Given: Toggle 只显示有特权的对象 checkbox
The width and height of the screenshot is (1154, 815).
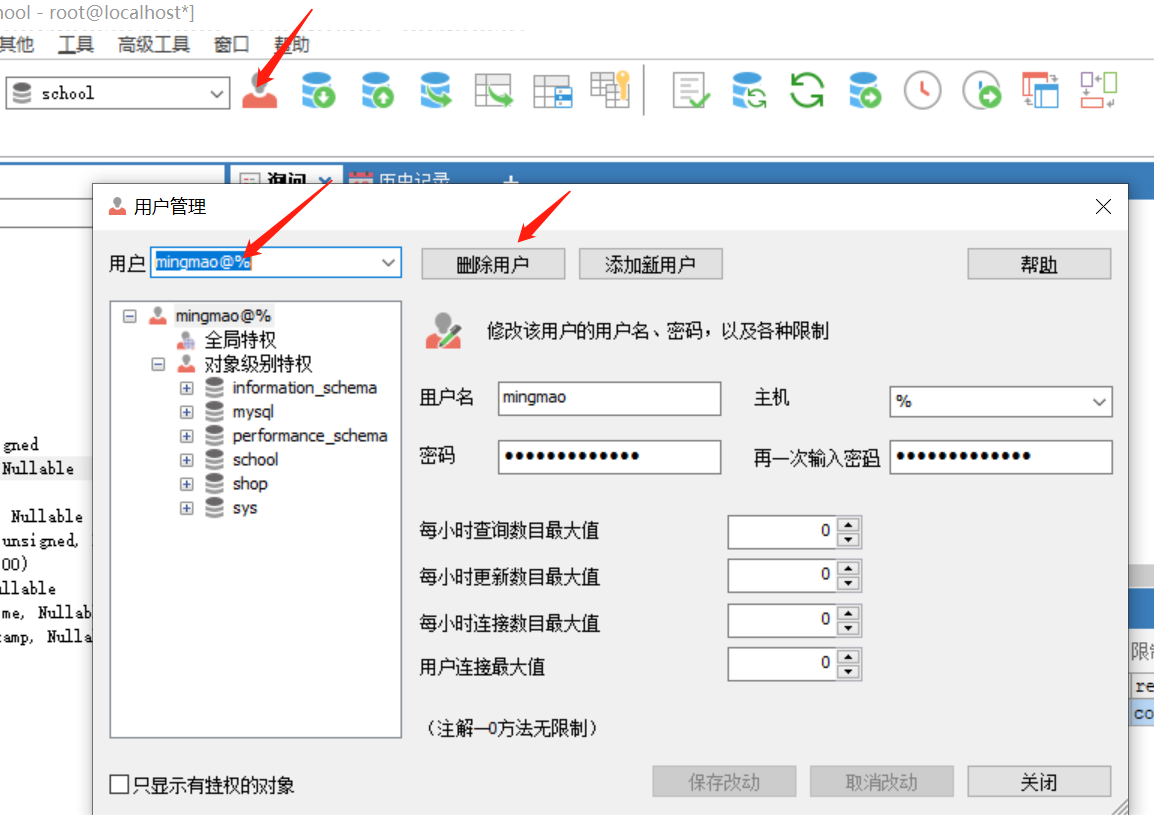Looking at the screenshot, I should tap(119, 785).
